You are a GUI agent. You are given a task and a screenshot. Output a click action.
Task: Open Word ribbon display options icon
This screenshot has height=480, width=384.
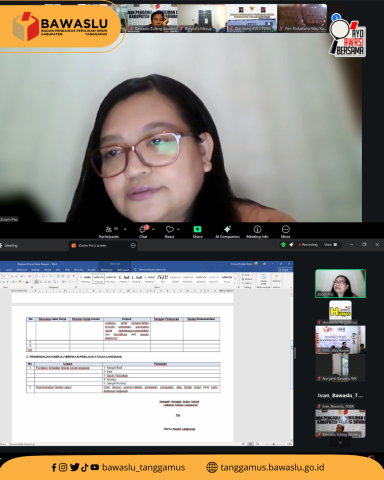click(265, 264)
